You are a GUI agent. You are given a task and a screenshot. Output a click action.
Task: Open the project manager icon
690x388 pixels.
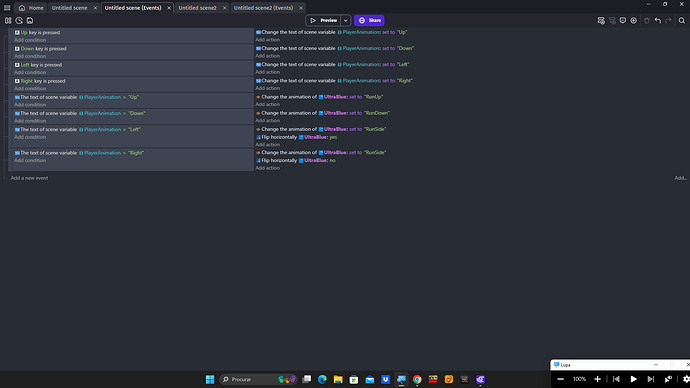8,20
